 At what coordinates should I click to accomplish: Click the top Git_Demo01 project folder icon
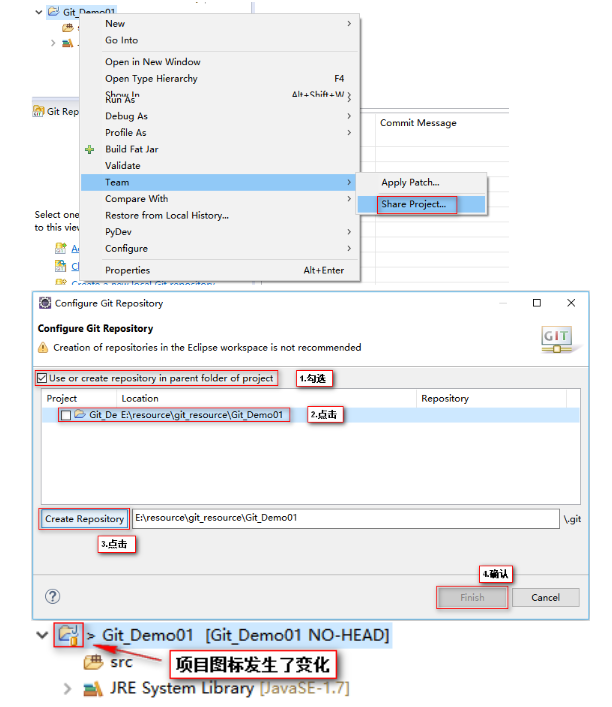54,11
